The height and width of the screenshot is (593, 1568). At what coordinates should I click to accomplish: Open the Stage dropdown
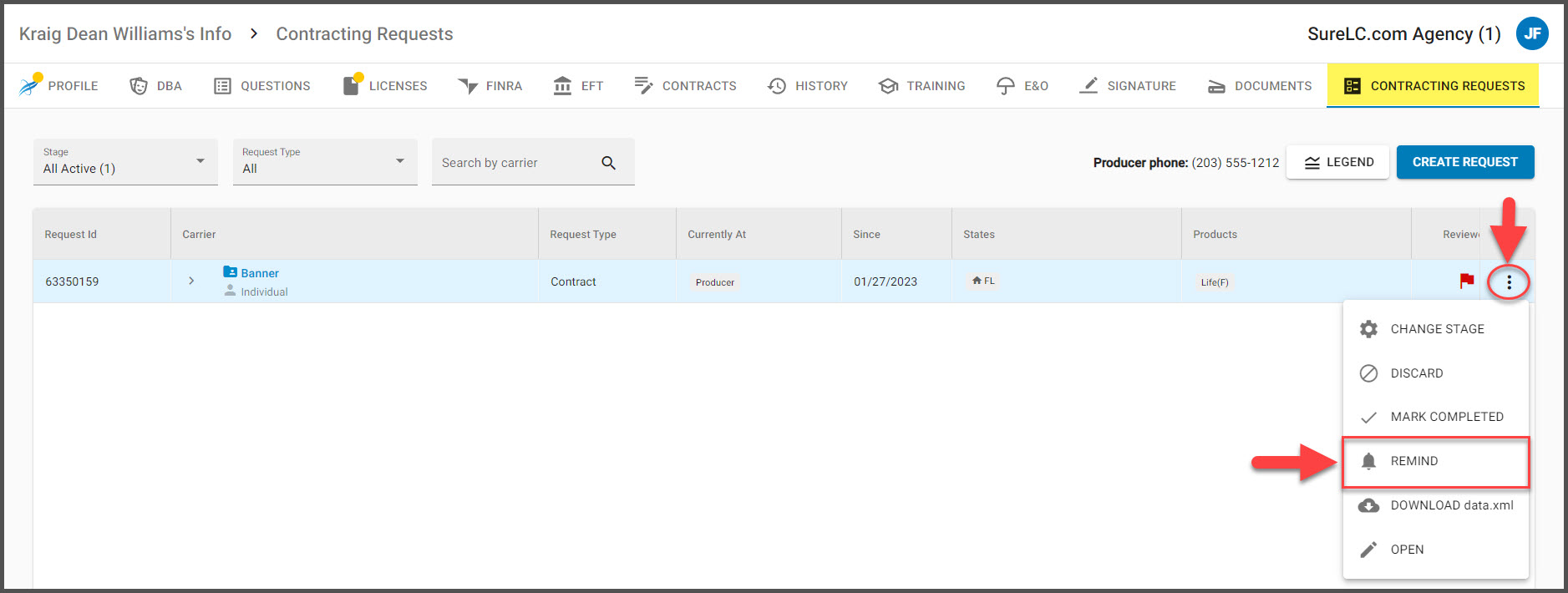tap(125, 162)
